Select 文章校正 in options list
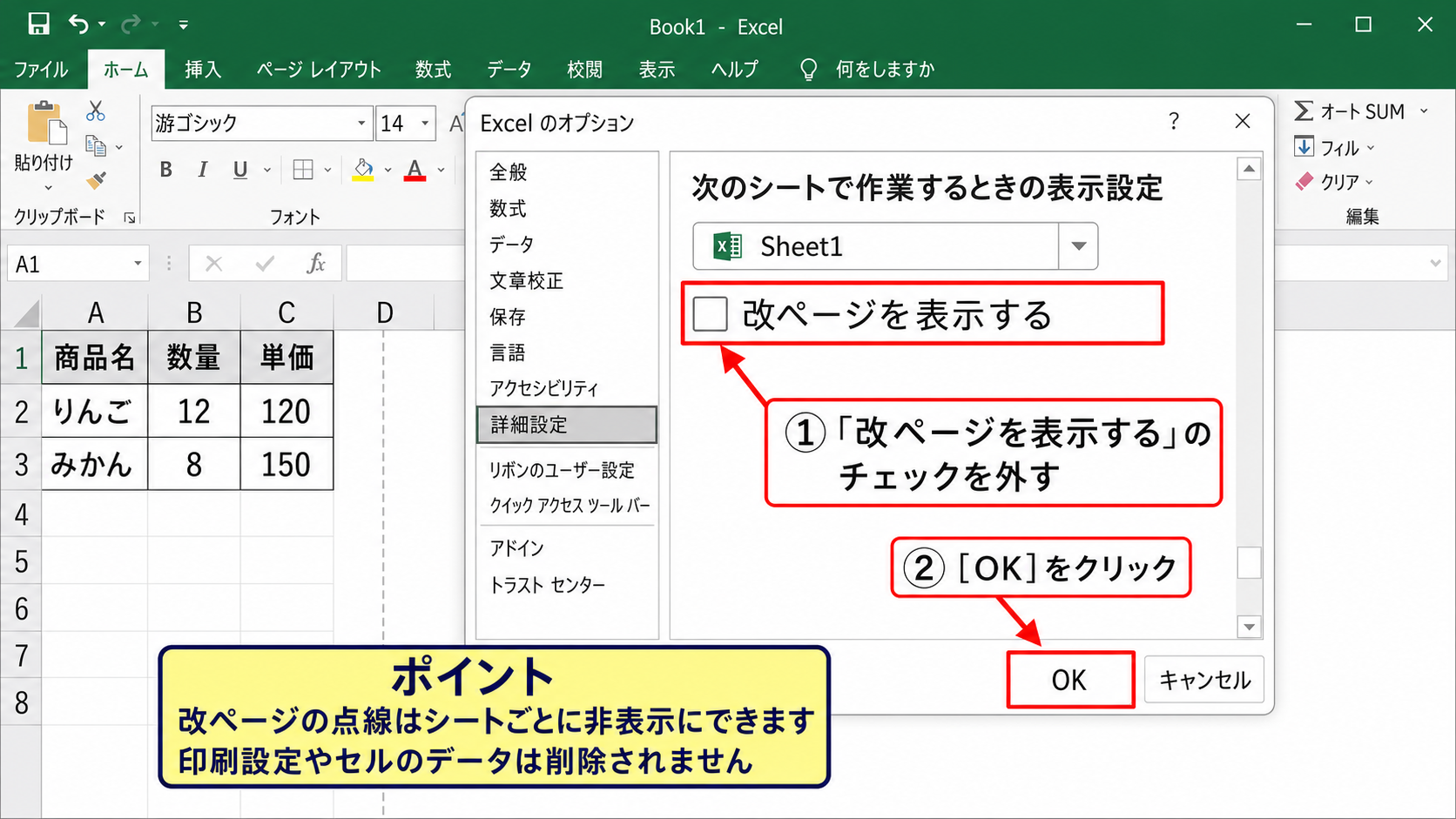Image resolution: width=1456 pixels, height=819 pixels. tap(526, 281)
